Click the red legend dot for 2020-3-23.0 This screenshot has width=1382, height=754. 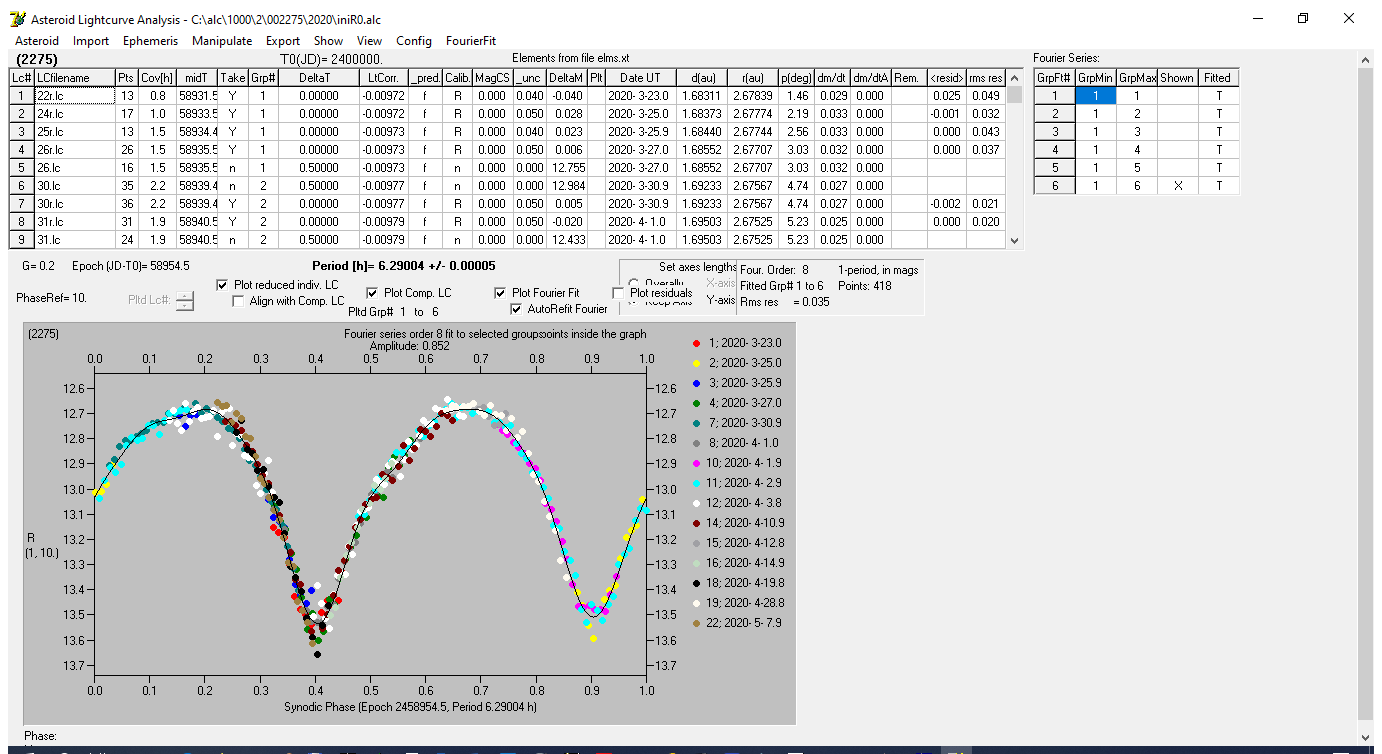click(697, 343)
